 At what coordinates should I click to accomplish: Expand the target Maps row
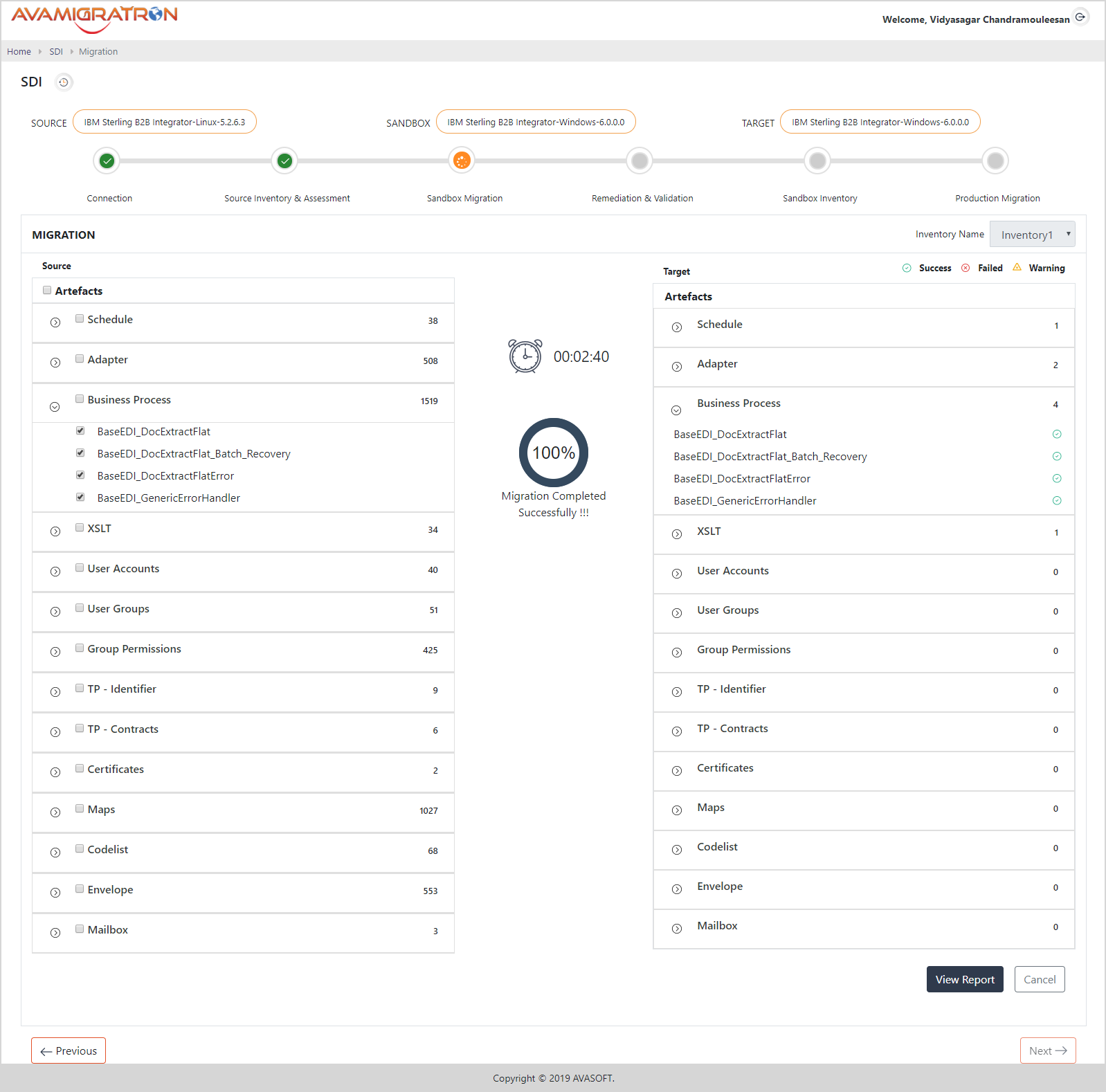click(677, 810)
